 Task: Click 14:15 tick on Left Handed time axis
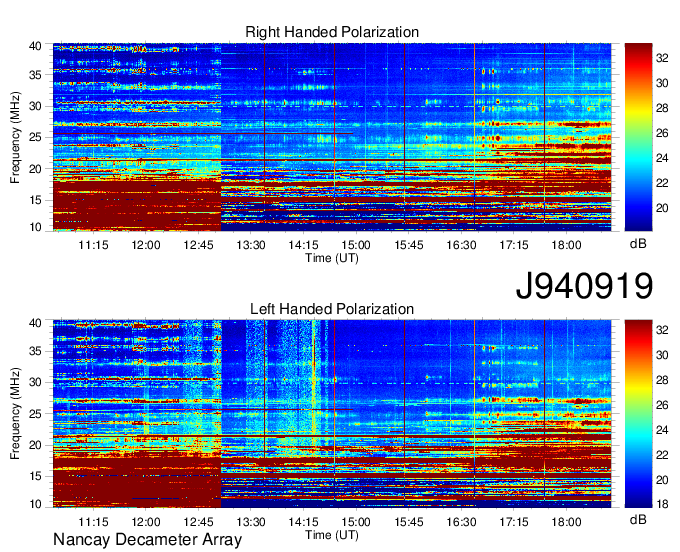click(x=303, y=522)
